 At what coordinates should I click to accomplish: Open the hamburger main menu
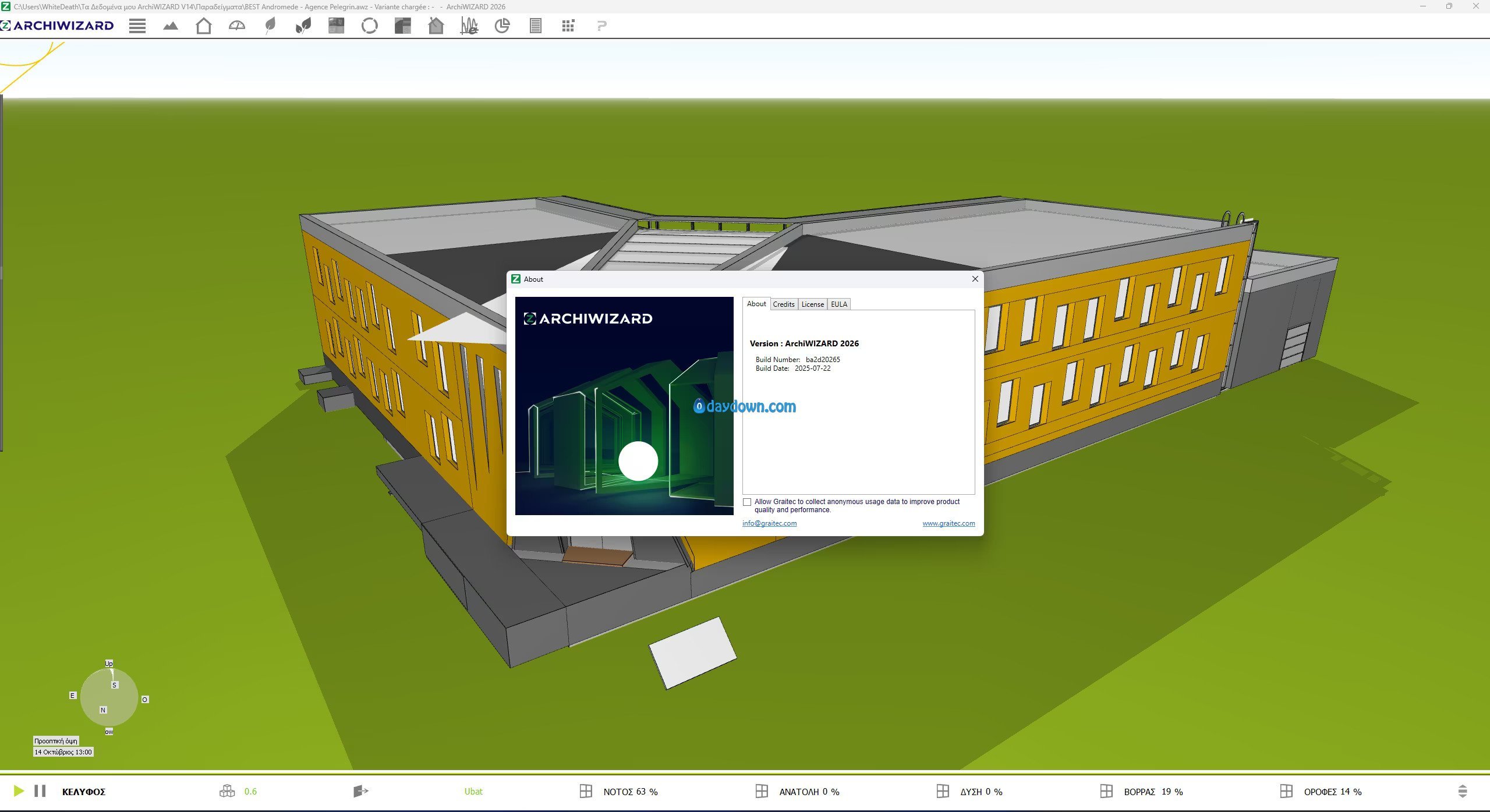(137, 26)
